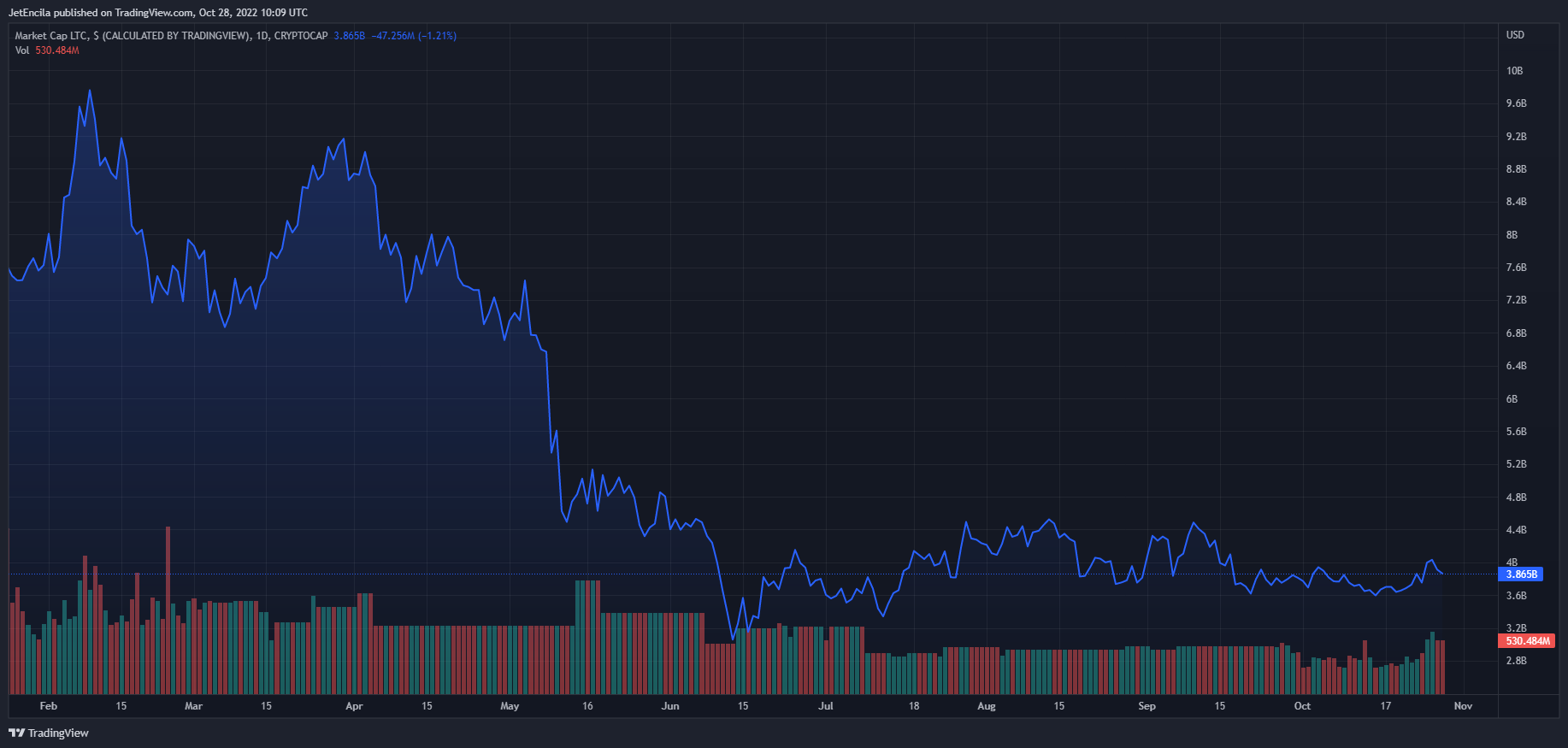This screenshot has width=1568, height=748.
Task: Click the 10B price axis label
Action: tap(1514, 71)
